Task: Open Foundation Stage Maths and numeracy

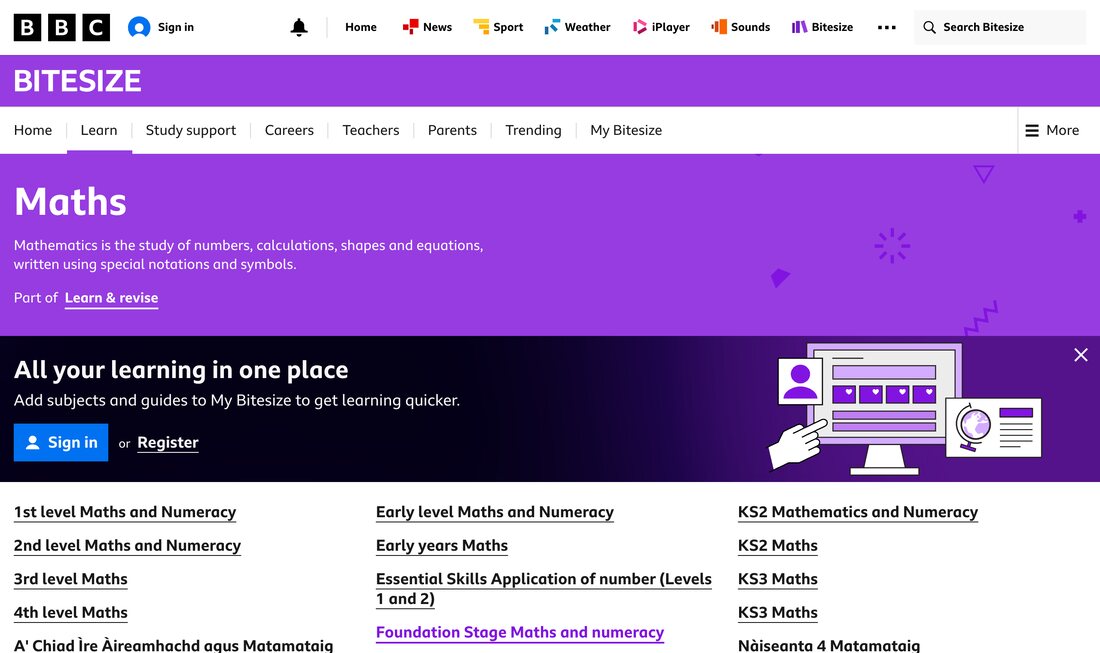Action: (x=520, y=633)
